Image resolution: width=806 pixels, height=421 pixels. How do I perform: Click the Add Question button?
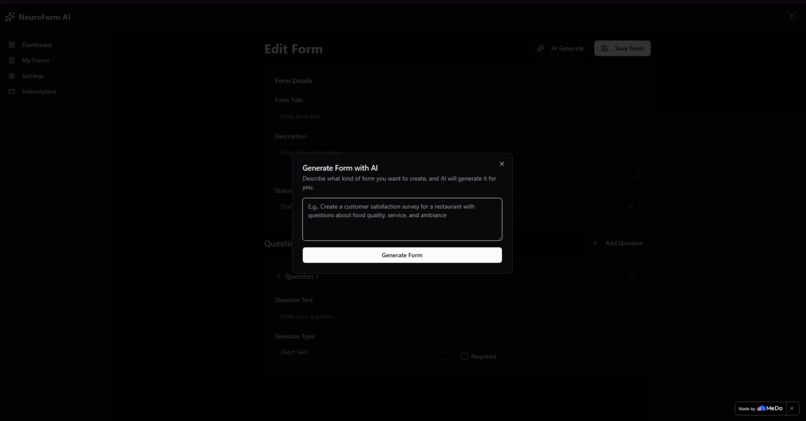tap(617, 243)
